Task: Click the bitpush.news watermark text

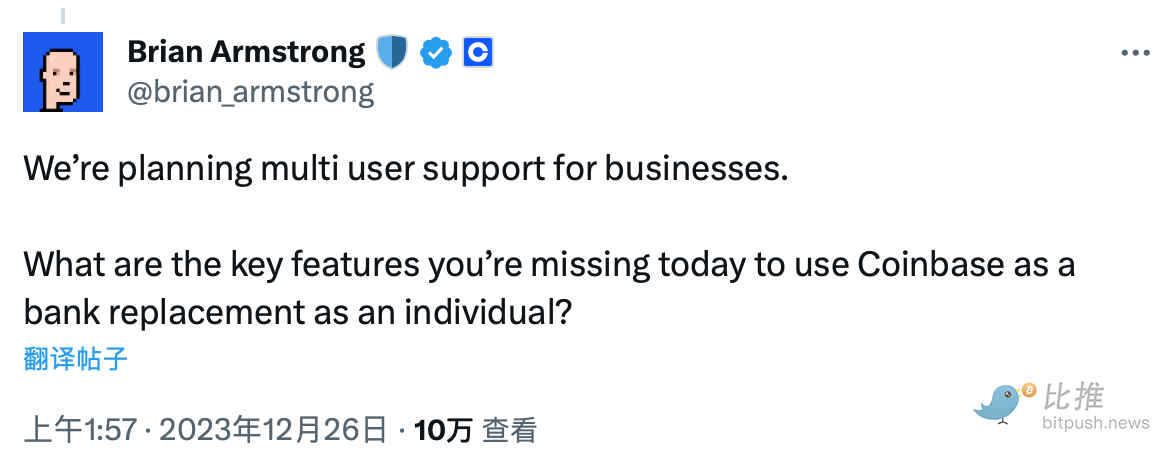Action: tap(1096, 424)
